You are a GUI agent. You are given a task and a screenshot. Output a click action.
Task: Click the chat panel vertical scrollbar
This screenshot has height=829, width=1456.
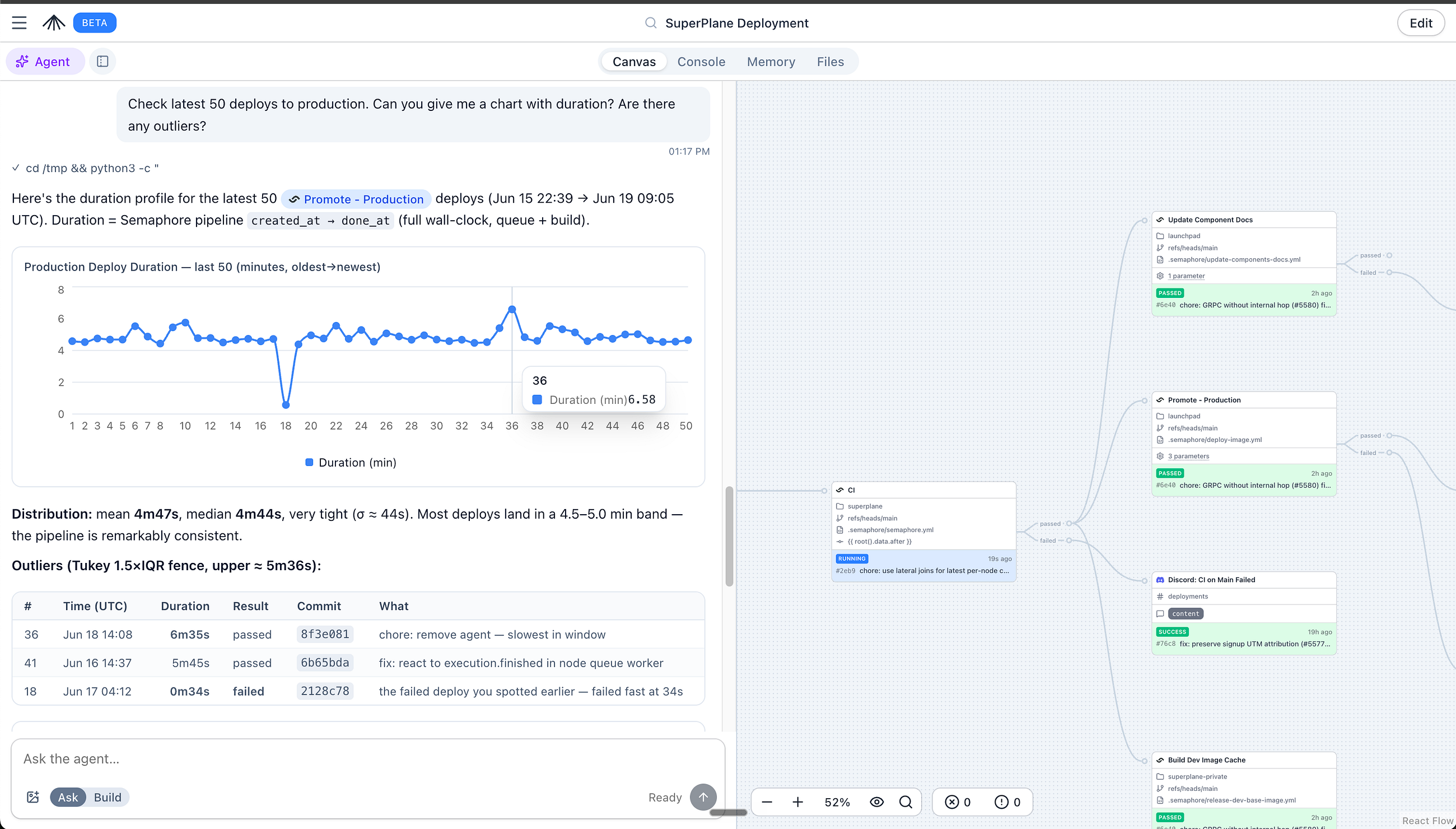tap(729, 537)
